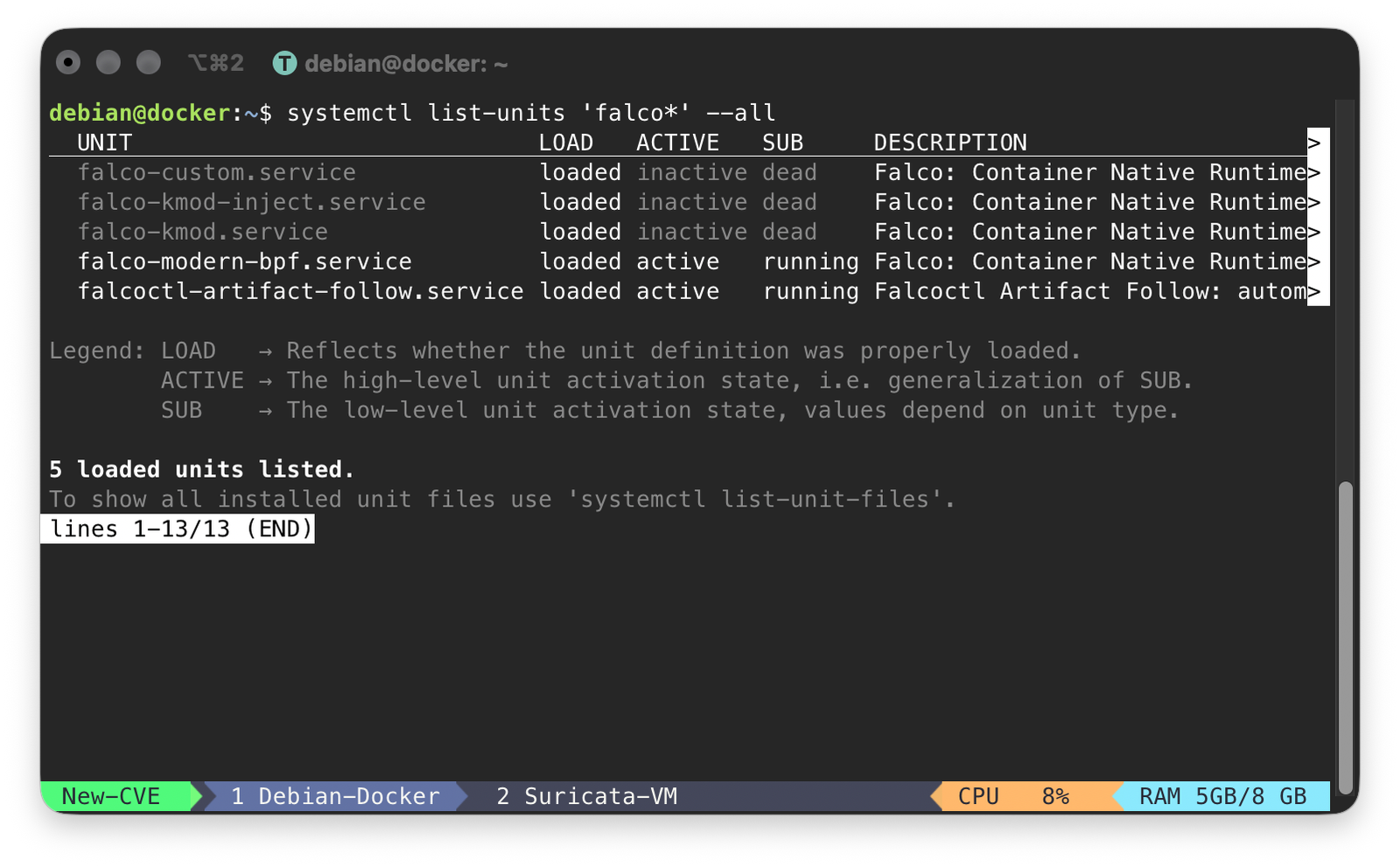Click the "systemctl list-units 'falco*' --all" command text
Screen dimensions: 1400x867
531,113
